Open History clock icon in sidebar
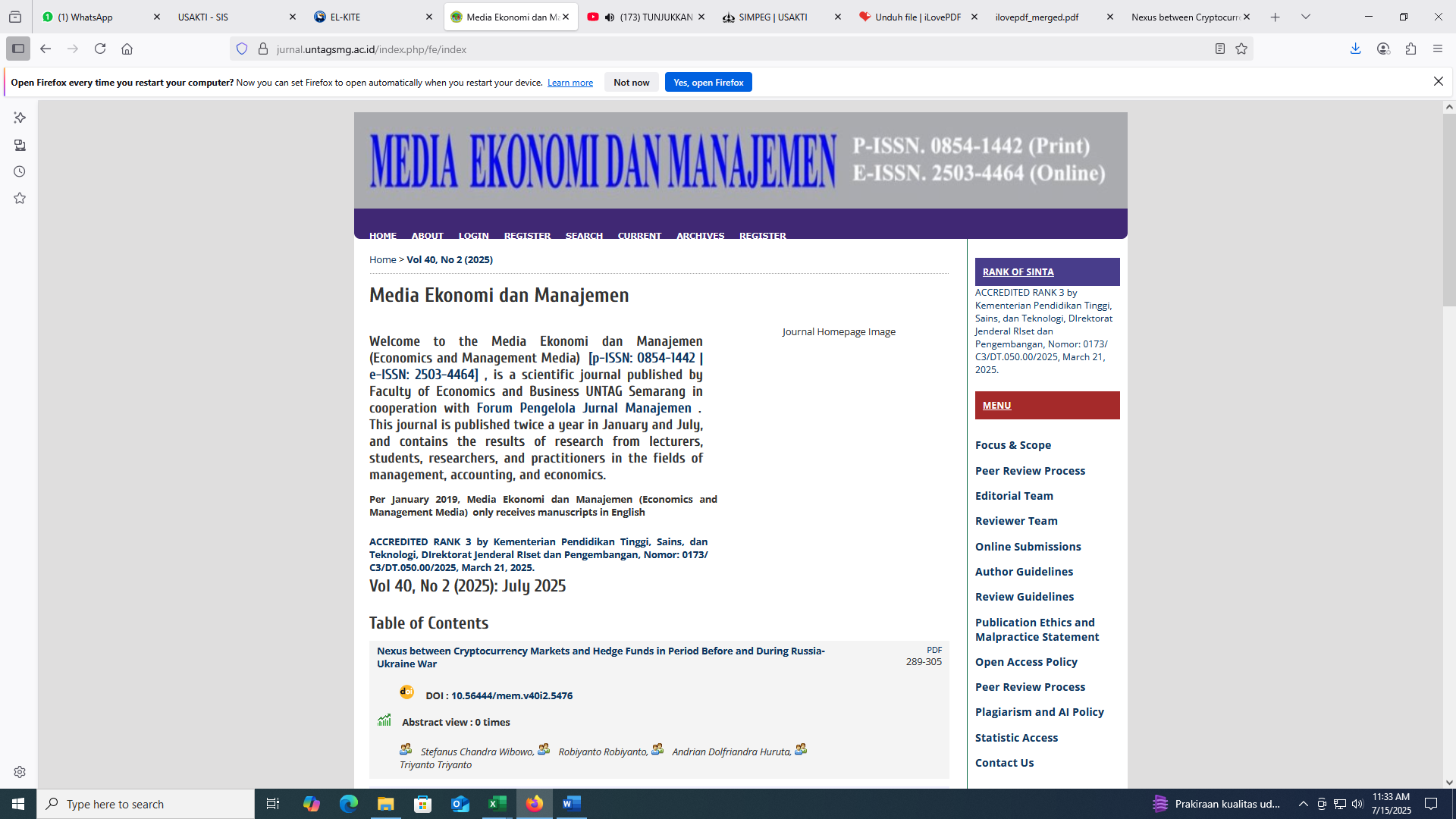 pyautogui.click(x=20, y=171)
